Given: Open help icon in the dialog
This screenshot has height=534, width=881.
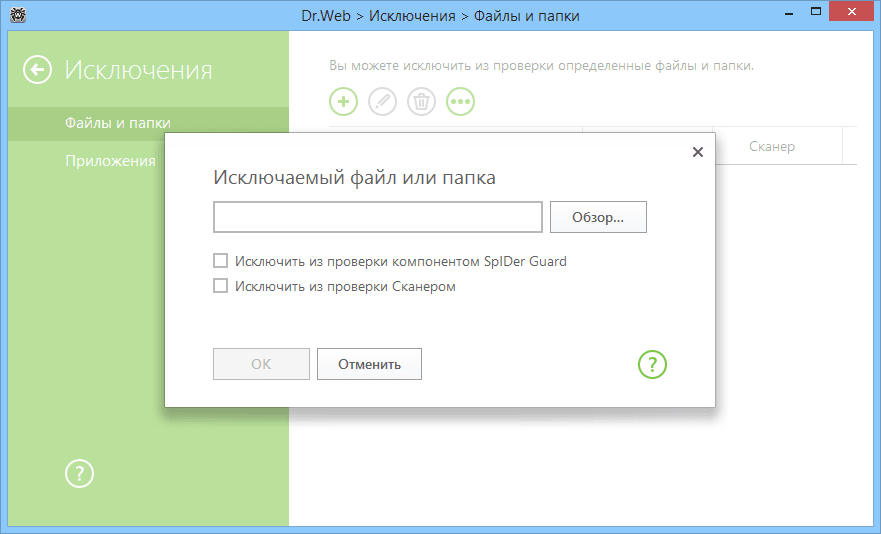Looking at the screenshot, I should [652, 364].
